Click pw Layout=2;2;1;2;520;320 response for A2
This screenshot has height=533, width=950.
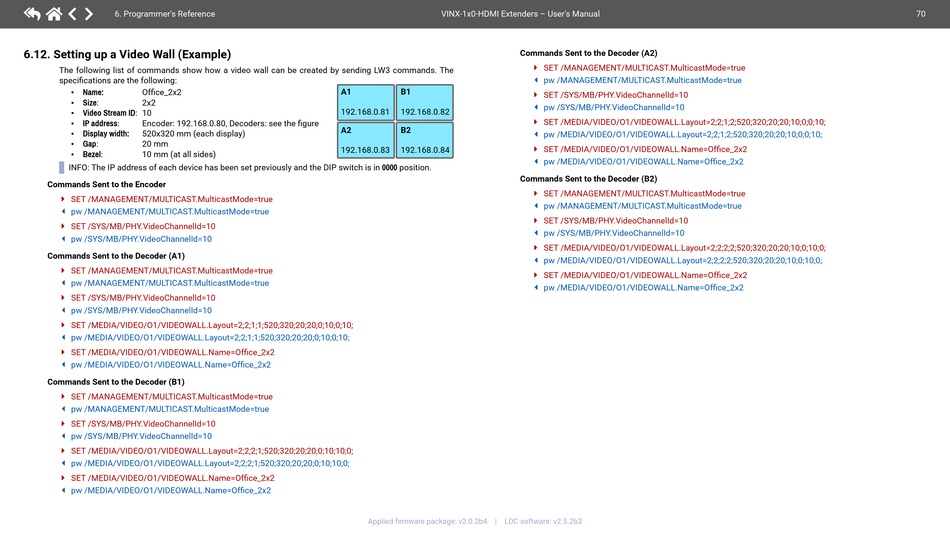pos(683,135)
